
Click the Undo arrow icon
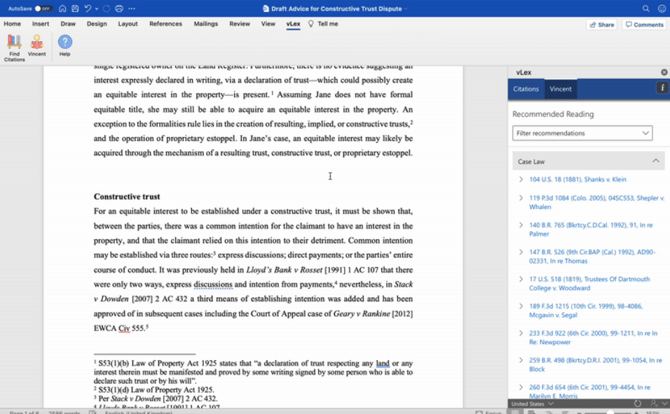(x=88, y=9)
